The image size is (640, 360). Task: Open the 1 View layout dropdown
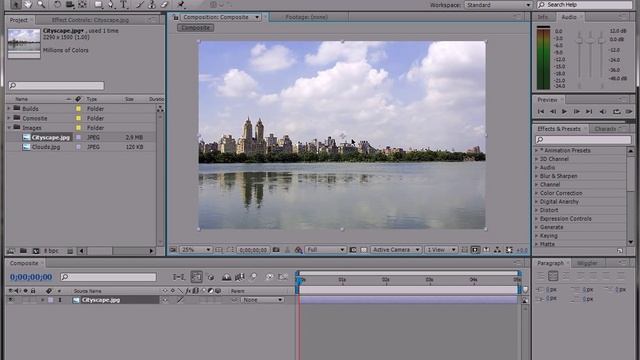pos(441,249)
